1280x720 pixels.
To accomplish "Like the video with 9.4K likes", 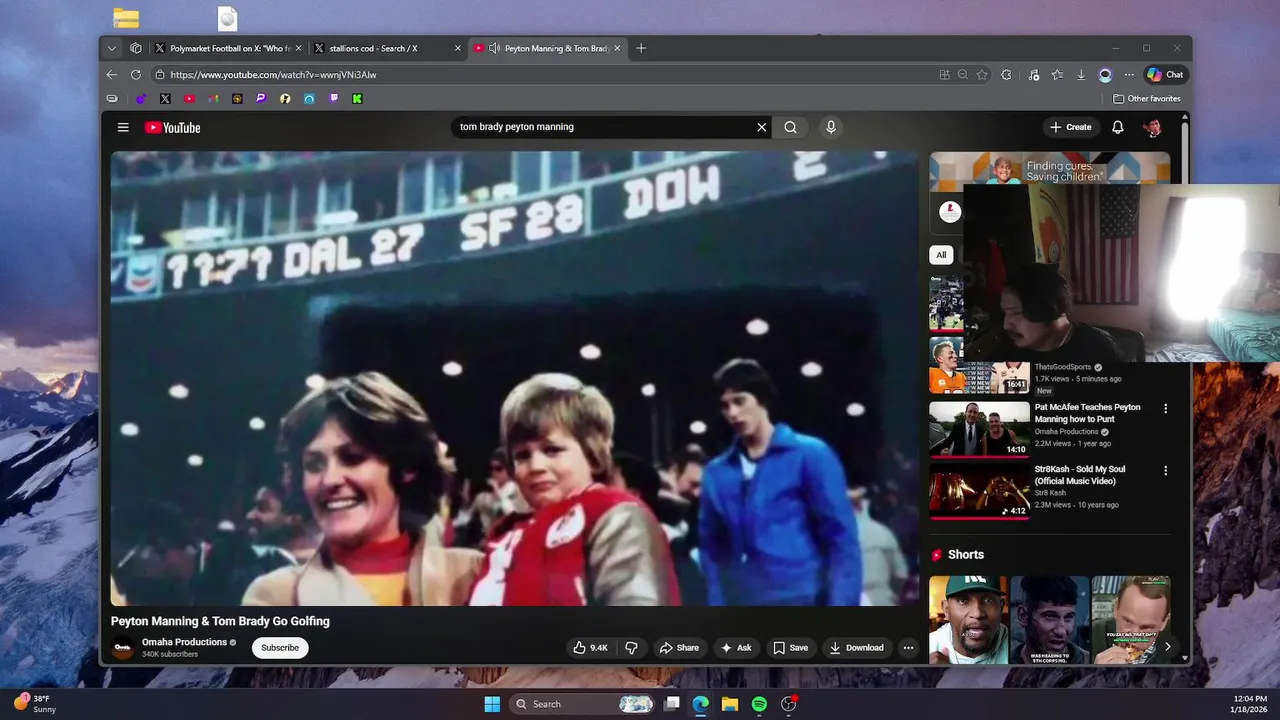I will 590,647.
